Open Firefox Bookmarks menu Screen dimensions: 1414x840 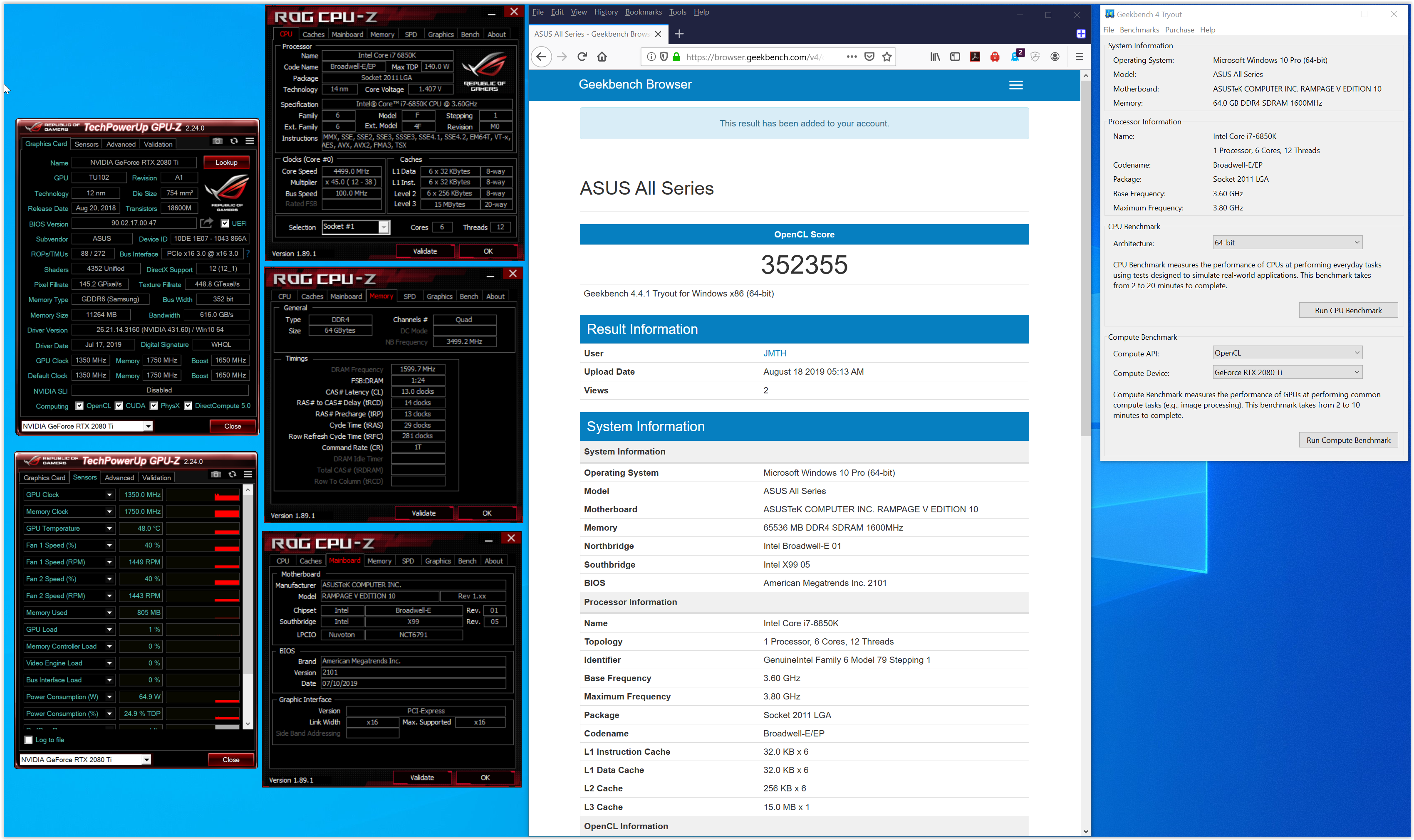click(x=643, y=12)
